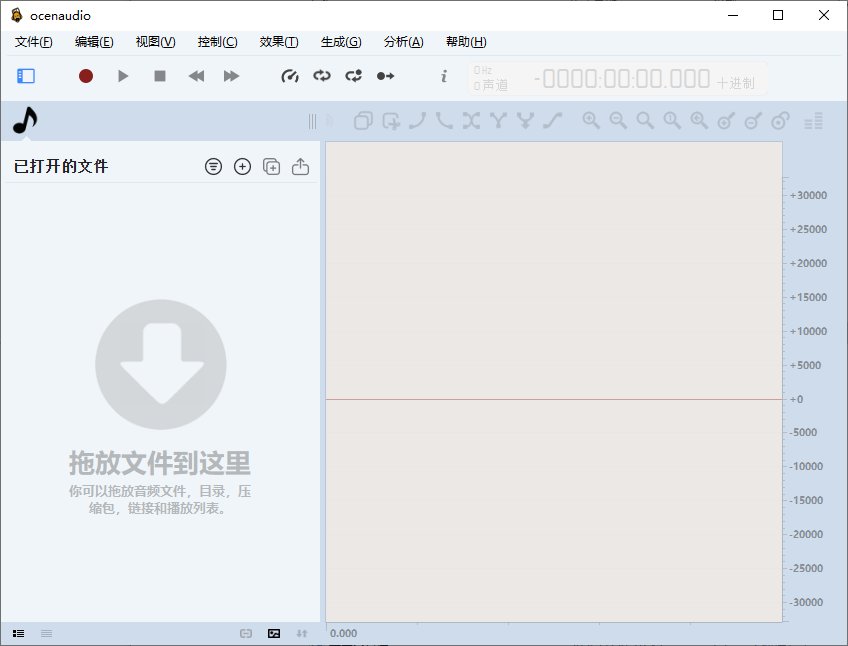Screen dimensions: 848x646
Task: Click the +30000 amplitude scale label
Action: pos(808,195)
